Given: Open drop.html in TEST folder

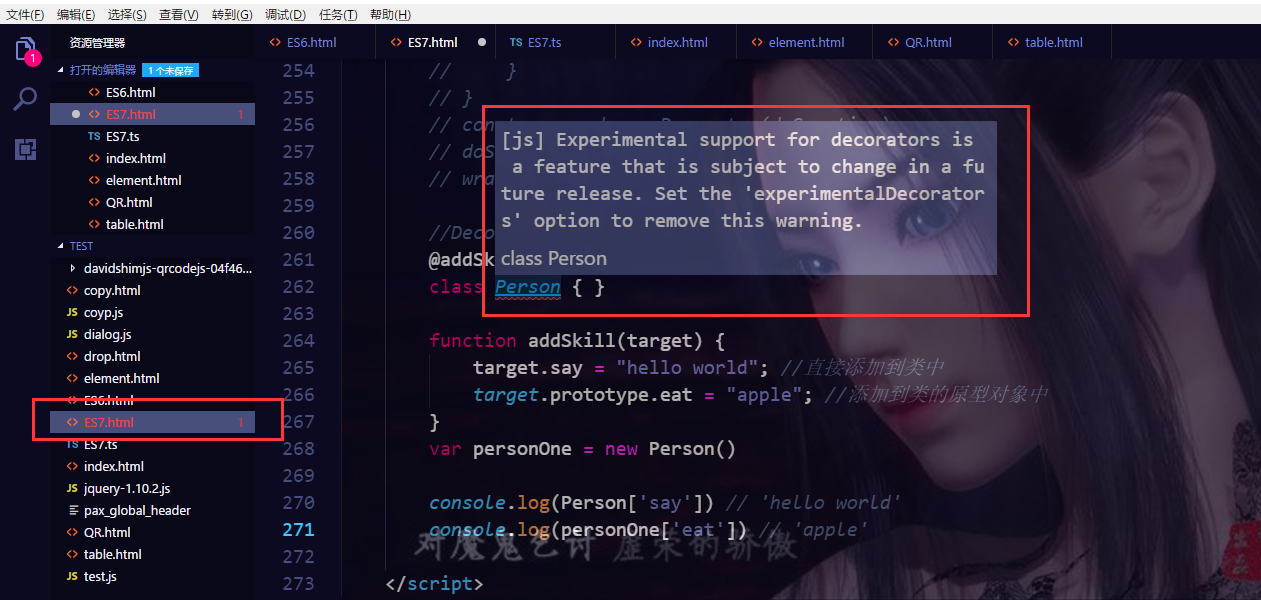Looking at the screenshot, I should 152,356.
